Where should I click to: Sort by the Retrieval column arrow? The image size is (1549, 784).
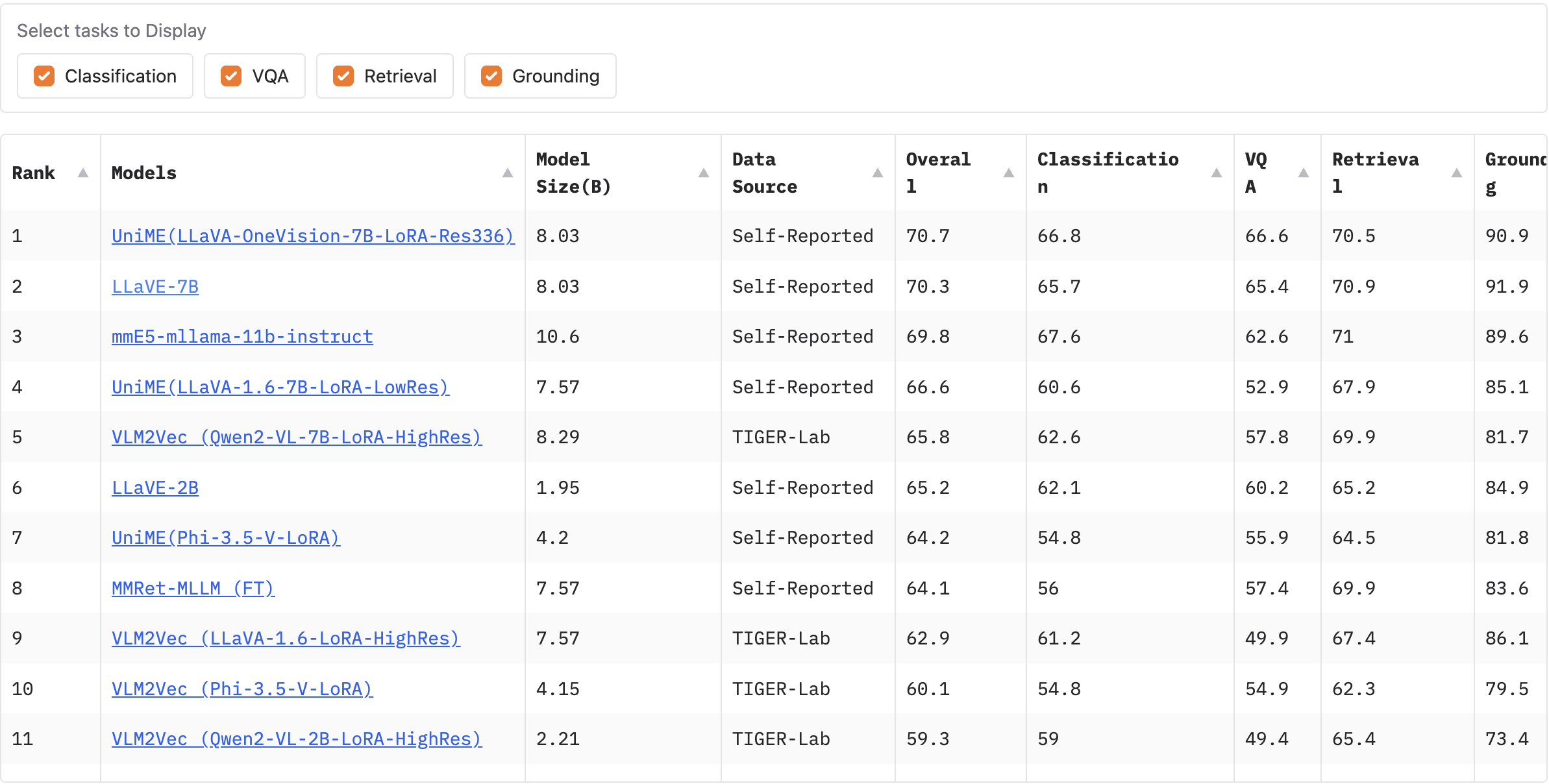pos(1456,173)
